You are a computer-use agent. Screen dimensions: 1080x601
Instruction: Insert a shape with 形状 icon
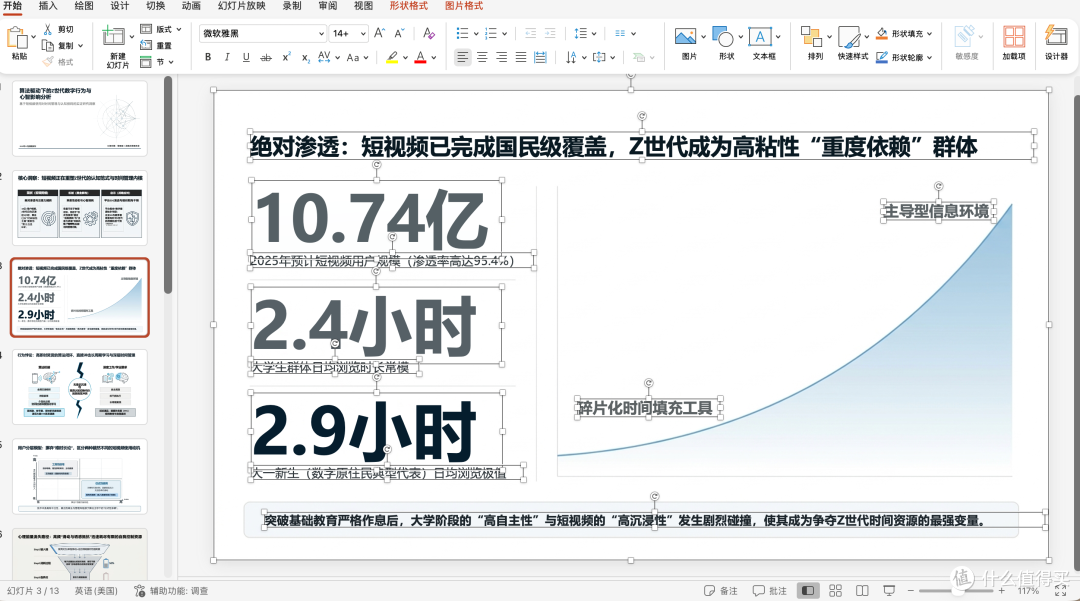point(723,37)
